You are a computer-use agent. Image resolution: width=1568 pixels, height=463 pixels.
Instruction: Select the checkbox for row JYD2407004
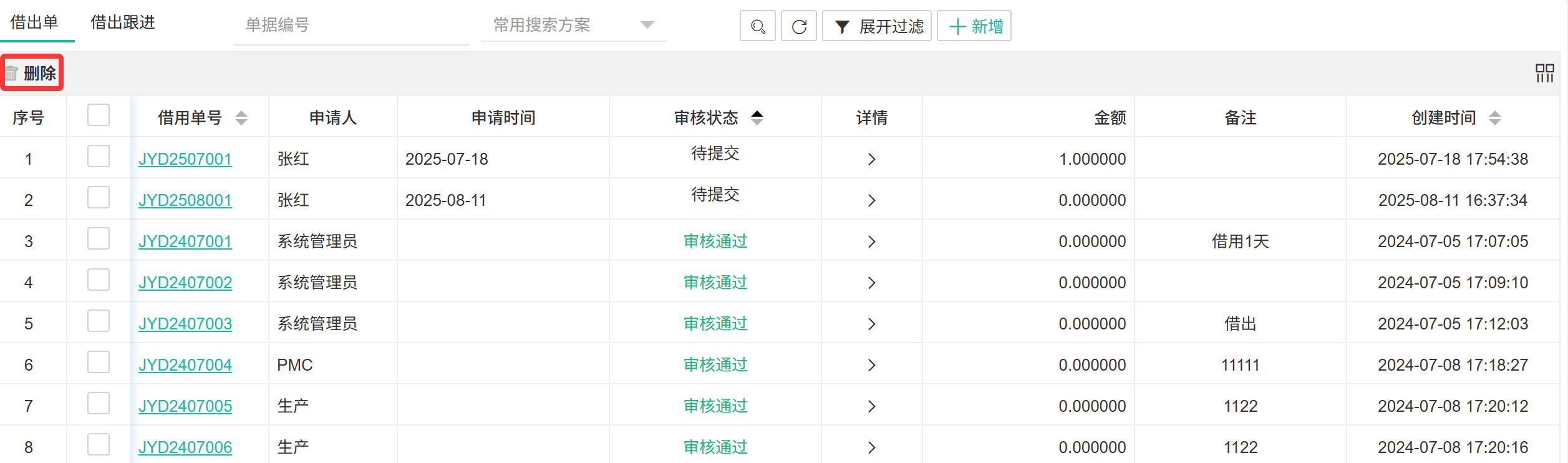point(99,363)
